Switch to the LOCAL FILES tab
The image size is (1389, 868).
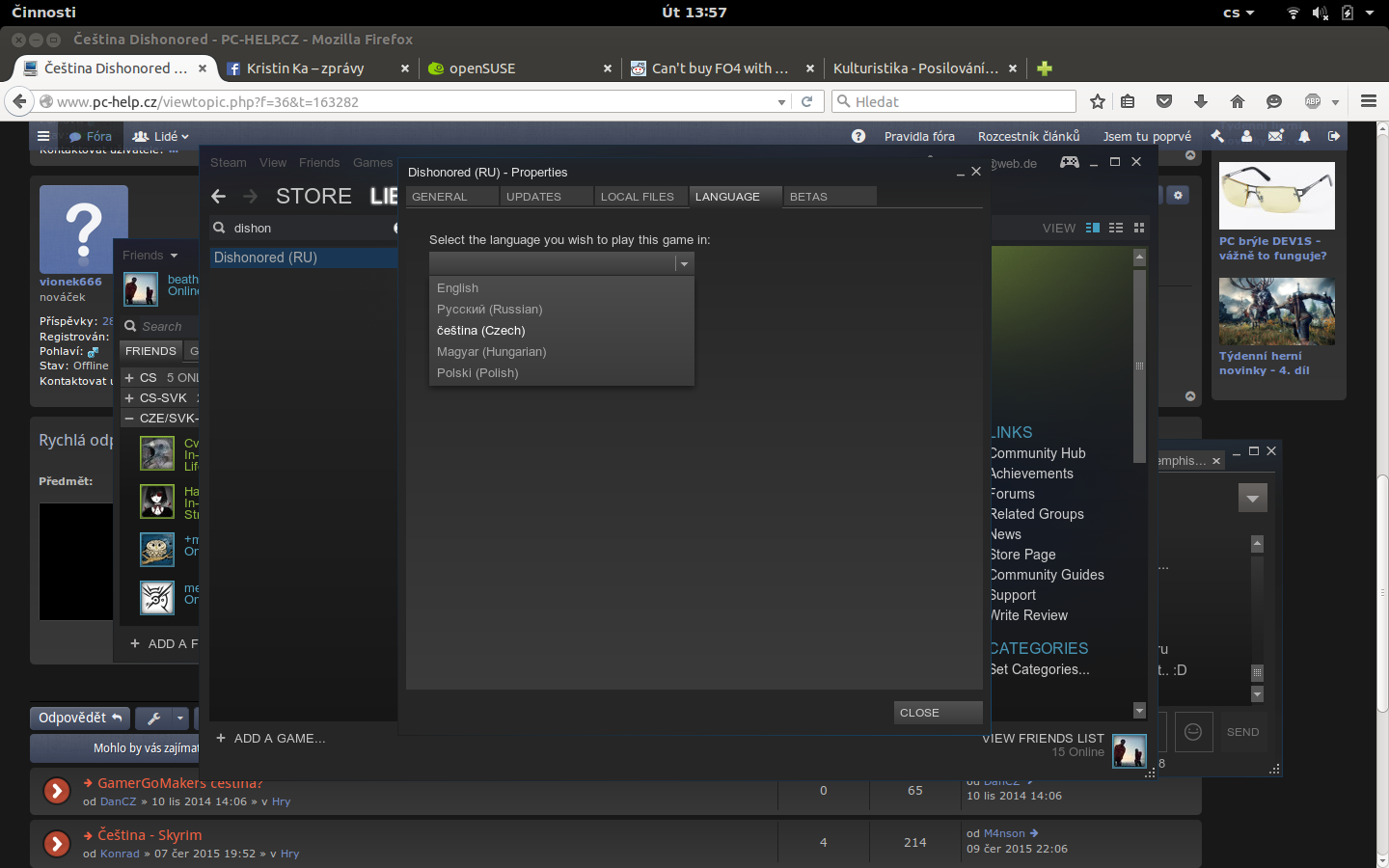(x=638, y=197)
